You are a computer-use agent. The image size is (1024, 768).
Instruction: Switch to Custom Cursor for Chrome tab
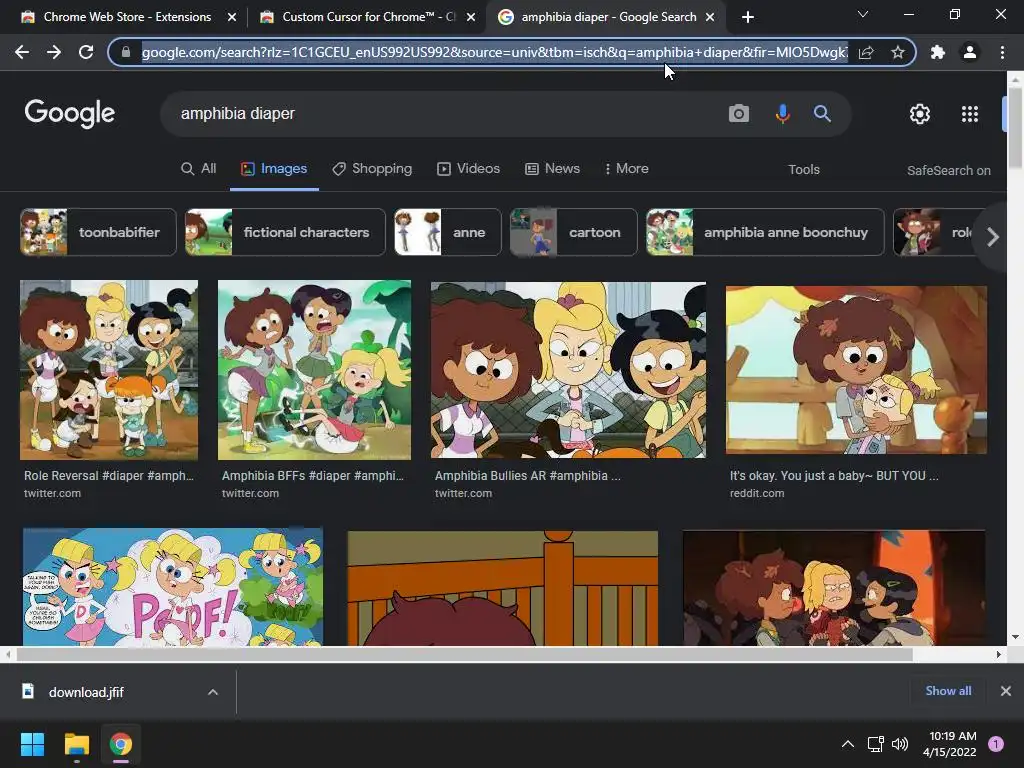point(367,17)
